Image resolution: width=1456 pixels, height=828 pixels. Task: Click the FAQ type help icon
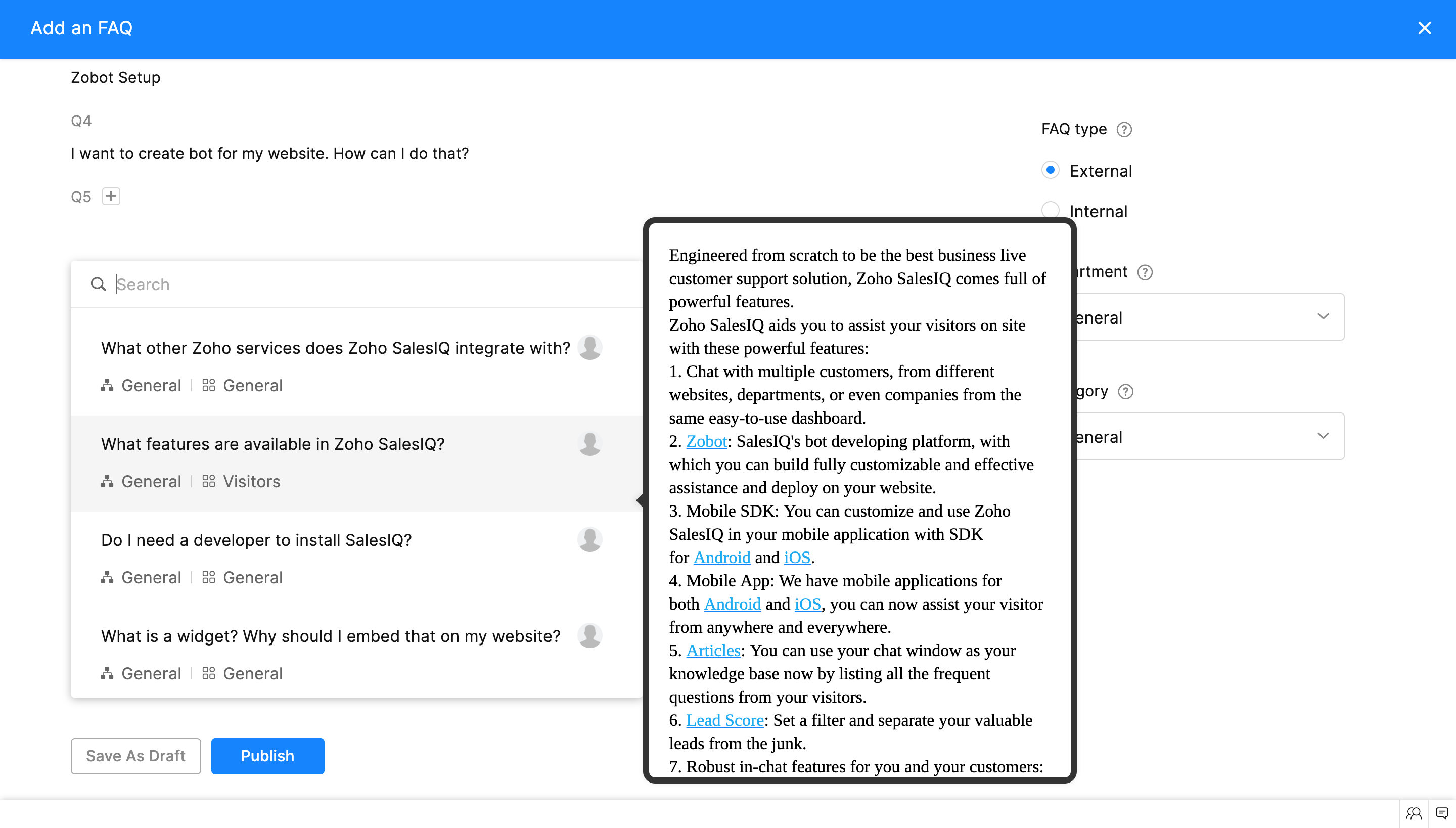1124,129
